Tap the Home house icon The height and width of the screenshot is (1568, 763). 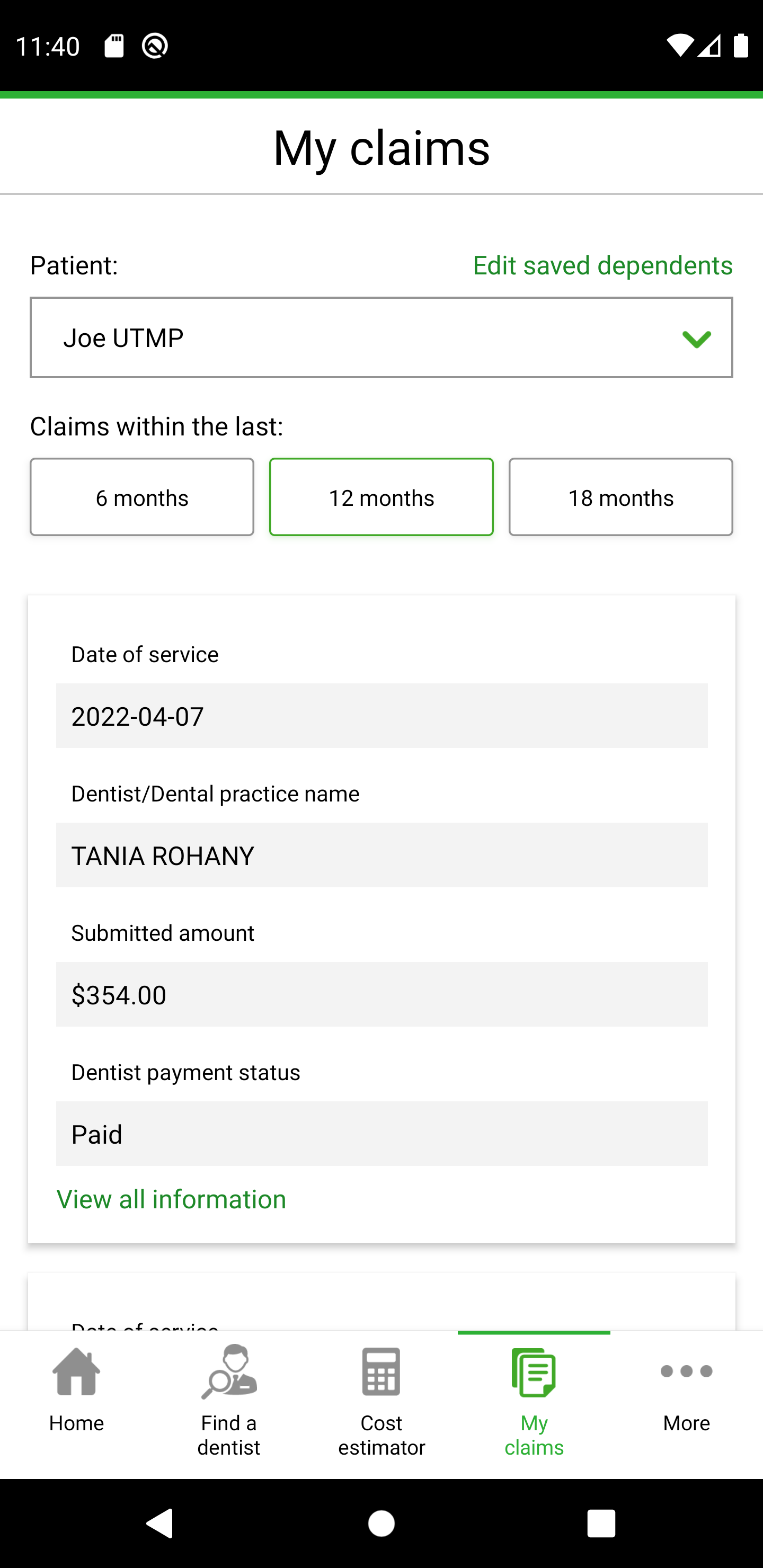pyautogui.click(x=76, y=1372)
